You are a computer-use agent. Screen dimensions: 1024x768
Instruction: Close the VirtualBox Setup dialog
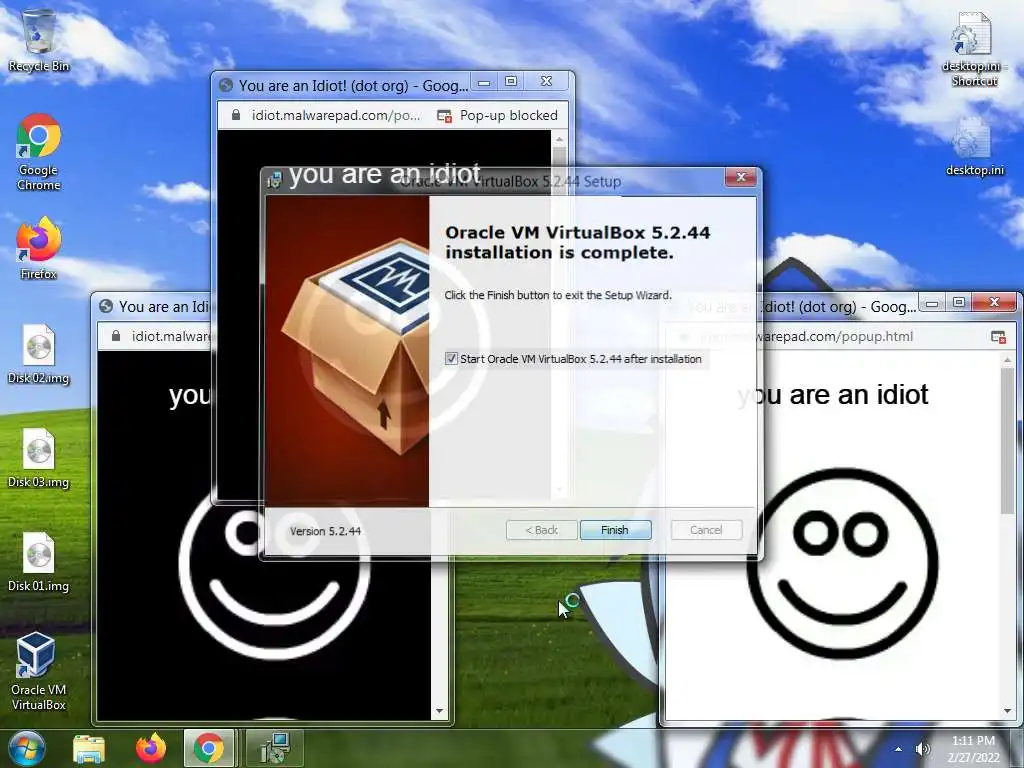pyautogui.click(x=741, y=177)
